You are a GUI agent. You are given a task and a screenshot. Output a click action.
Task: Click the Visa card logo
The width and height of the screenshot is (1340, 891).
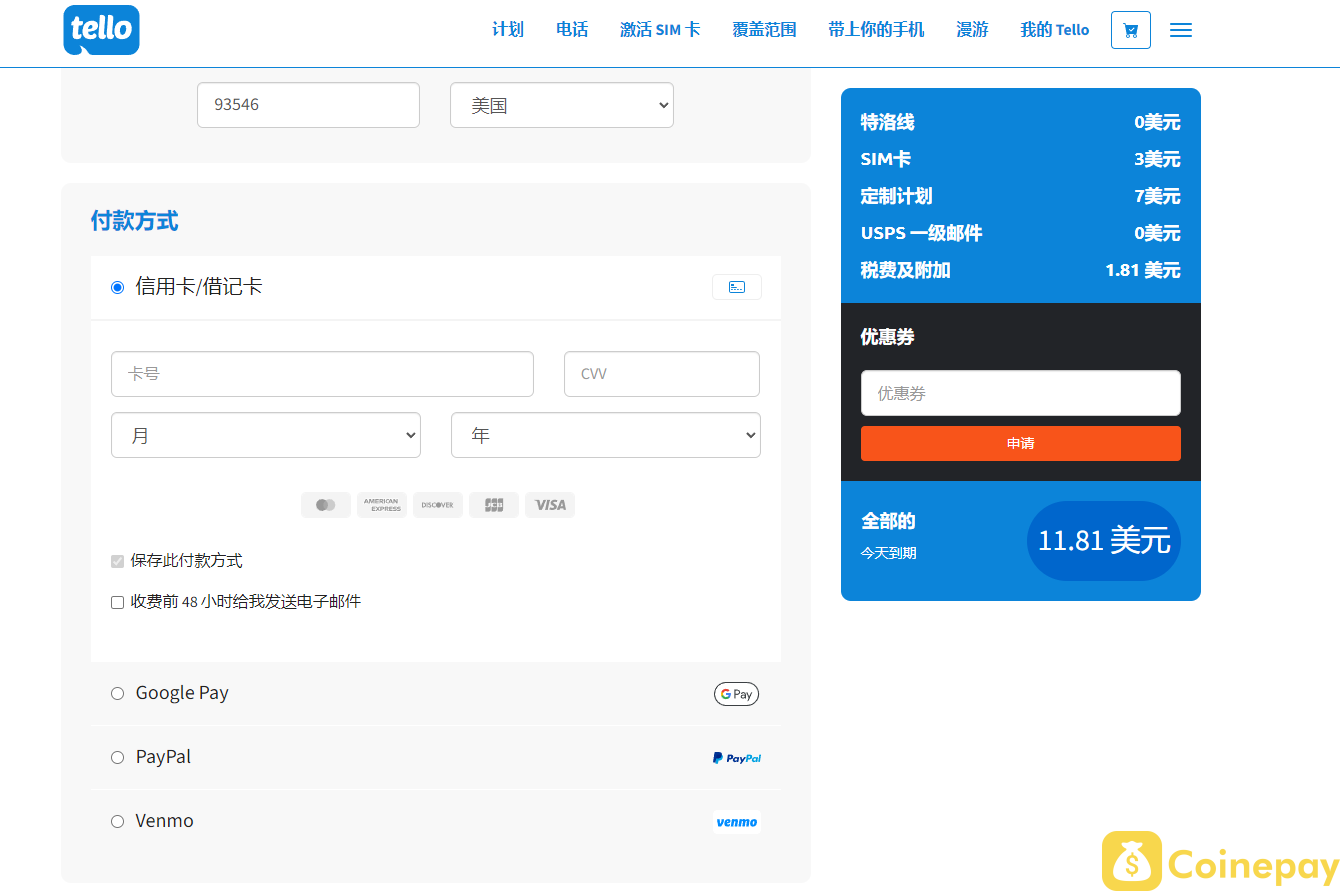point(550,505)
